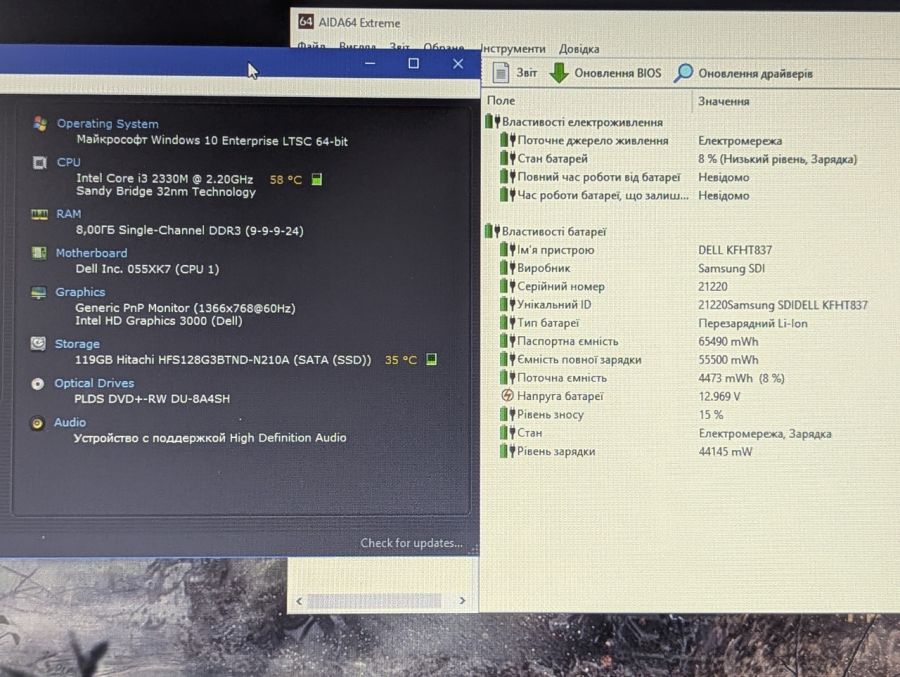Select the Стан батарей row
Screen dimensions: 900x677
[x=677, y=158]
